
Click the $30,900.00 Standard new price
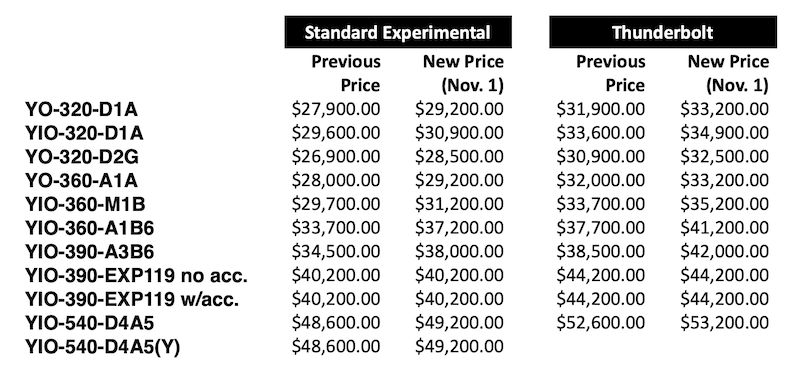pyautogui.click(x=459, y=133)
